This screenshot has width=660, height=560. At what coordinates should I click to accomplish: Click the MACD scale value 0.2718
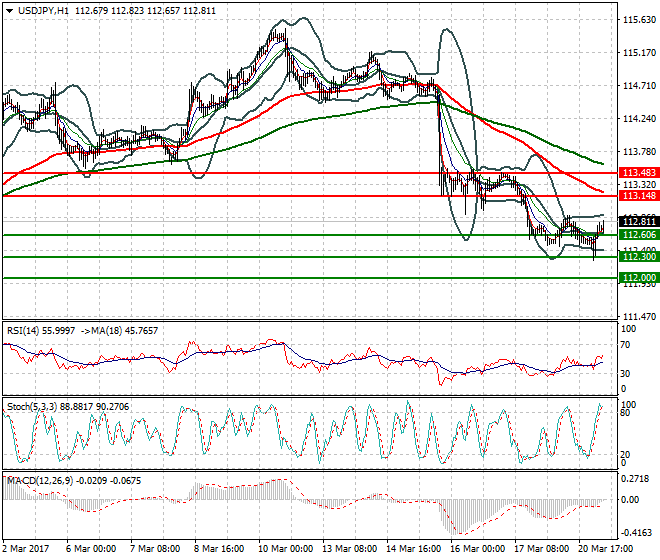[x=635, y=479]
